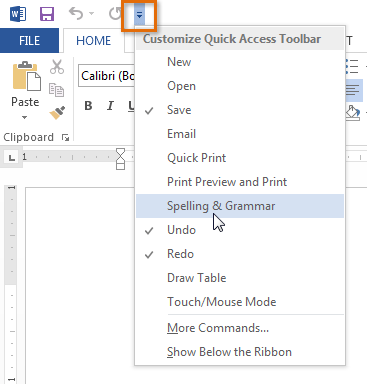Screen dimensions: 367x384
Task: Toggle Underline formatting
Action: tap(131, 106)
